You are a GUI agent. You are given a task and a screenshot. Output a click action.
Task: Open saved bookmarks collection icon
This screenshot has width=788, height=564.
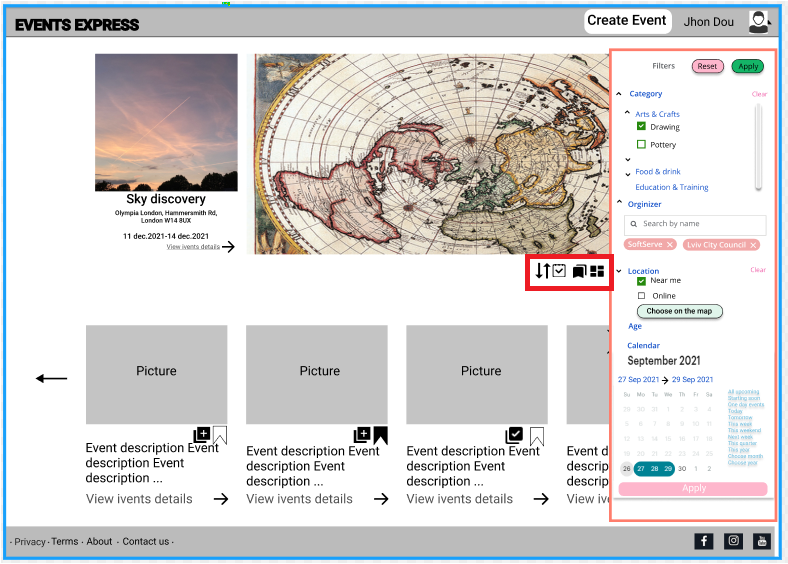click(x=579, y=271)
